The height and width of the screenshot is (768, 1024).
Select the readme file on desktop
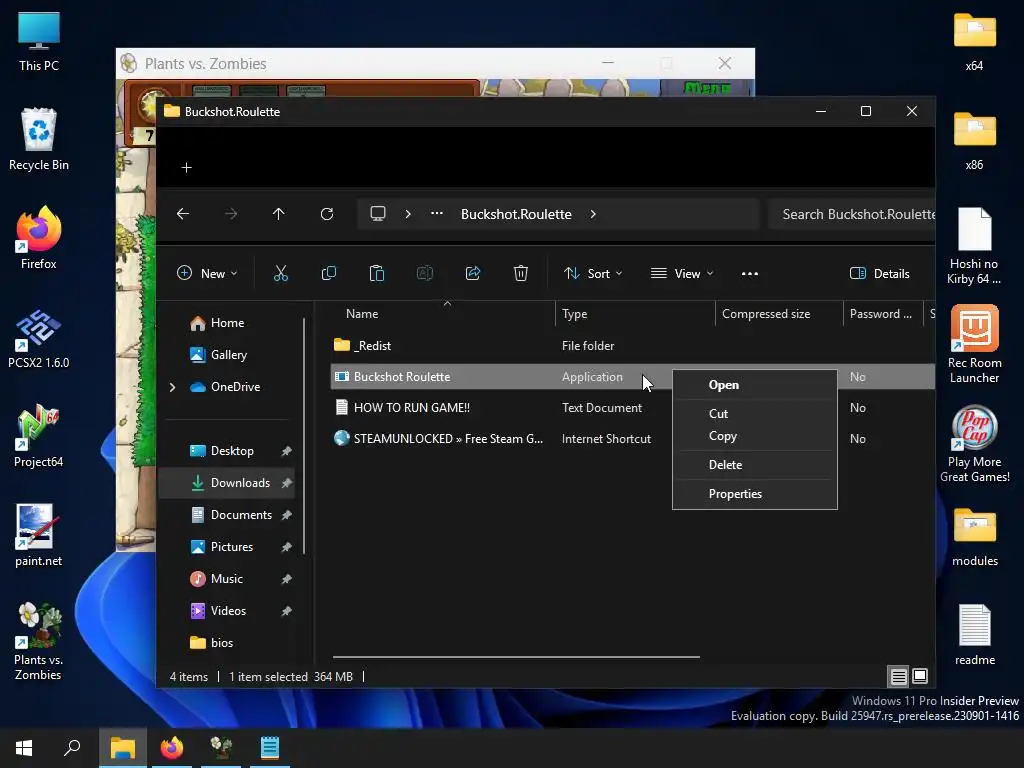pyautogui.click(x=974, y=635)
